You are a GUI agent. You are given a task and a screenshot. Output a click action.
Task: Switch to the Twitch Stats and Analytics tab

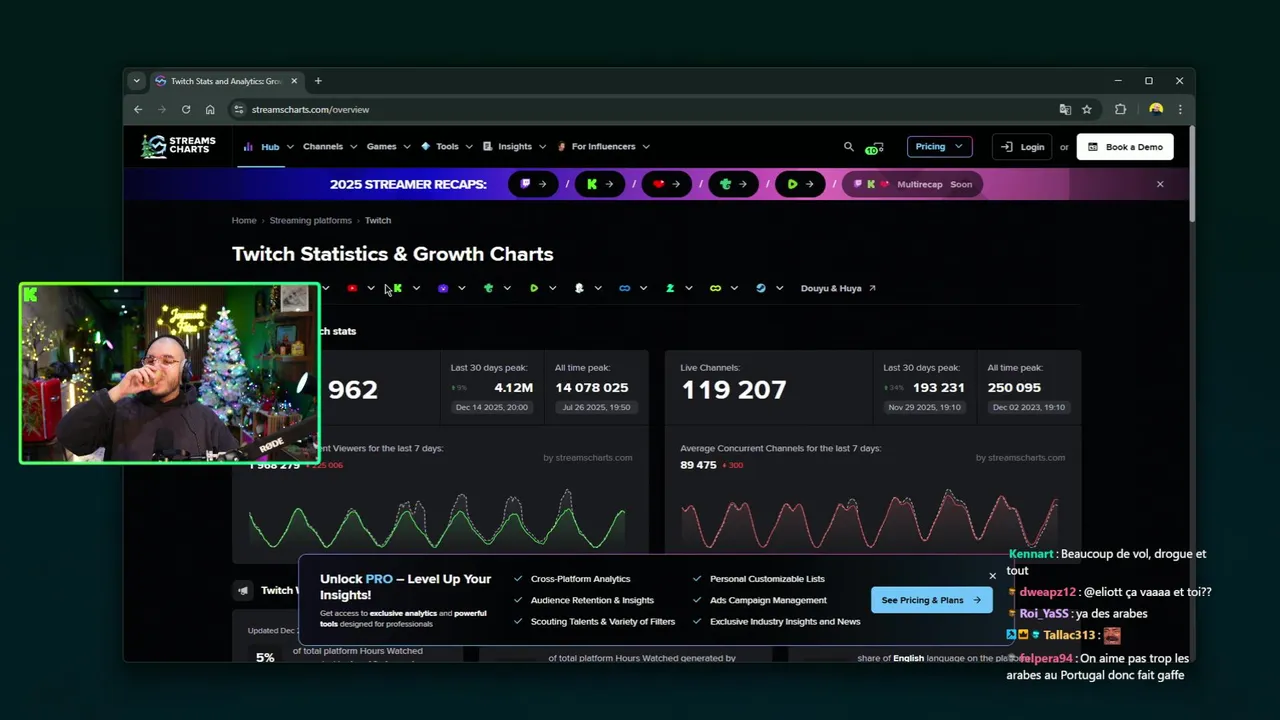[x=225, y=81]
